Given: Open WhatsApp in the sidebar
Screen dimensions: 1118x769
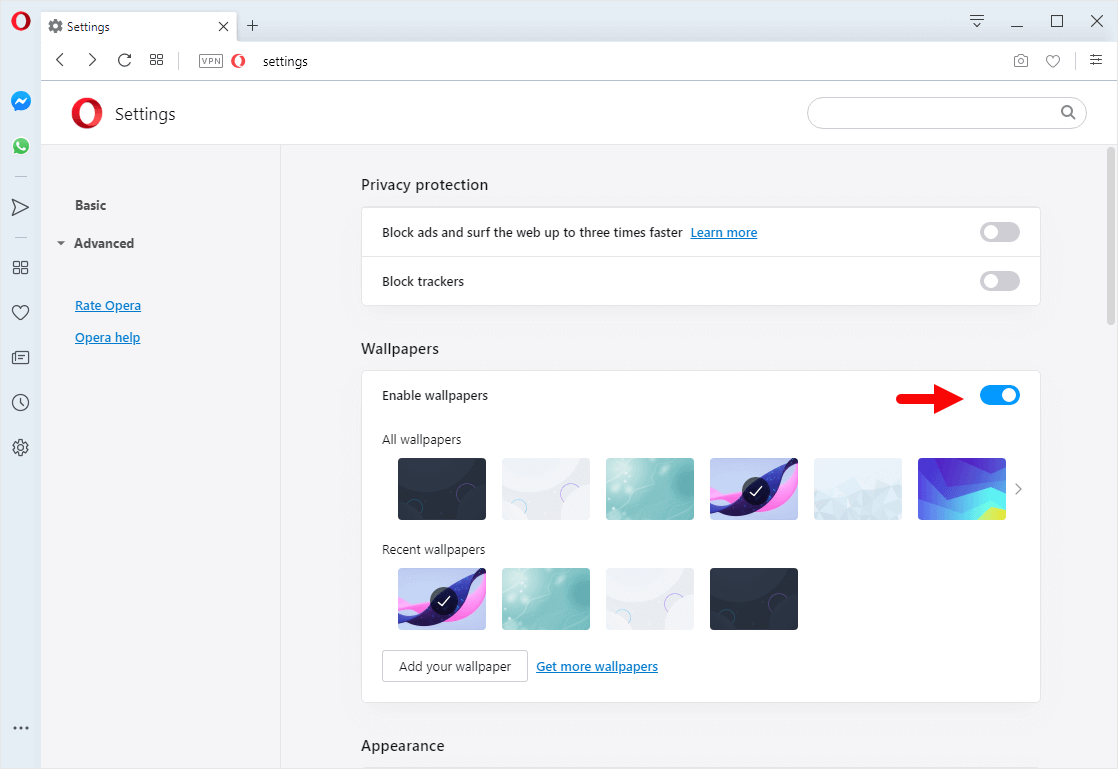Looking at the screenshot, I should [x=21, y=146].
